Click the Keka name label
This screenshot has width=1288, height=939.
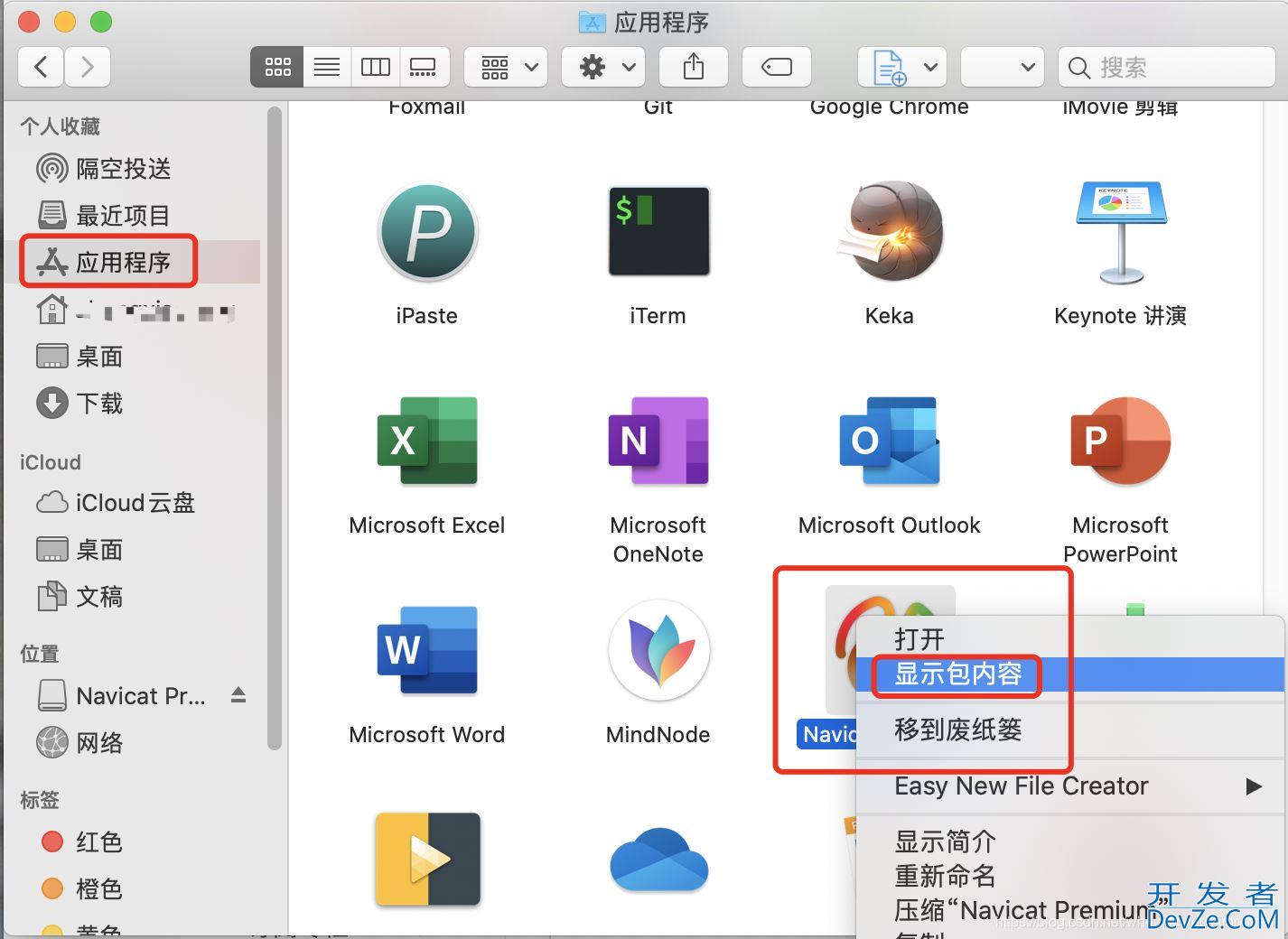coord(890,316)
